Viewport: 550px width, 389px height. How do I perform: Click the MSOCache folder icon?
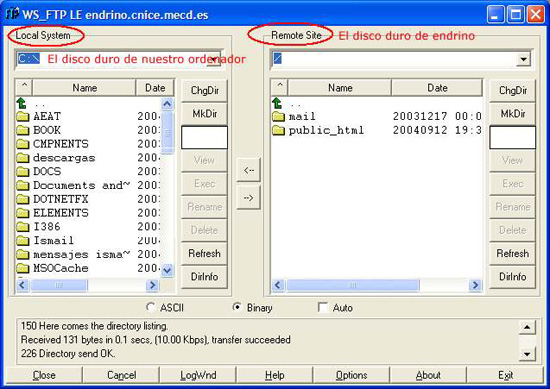pos(22,268)
